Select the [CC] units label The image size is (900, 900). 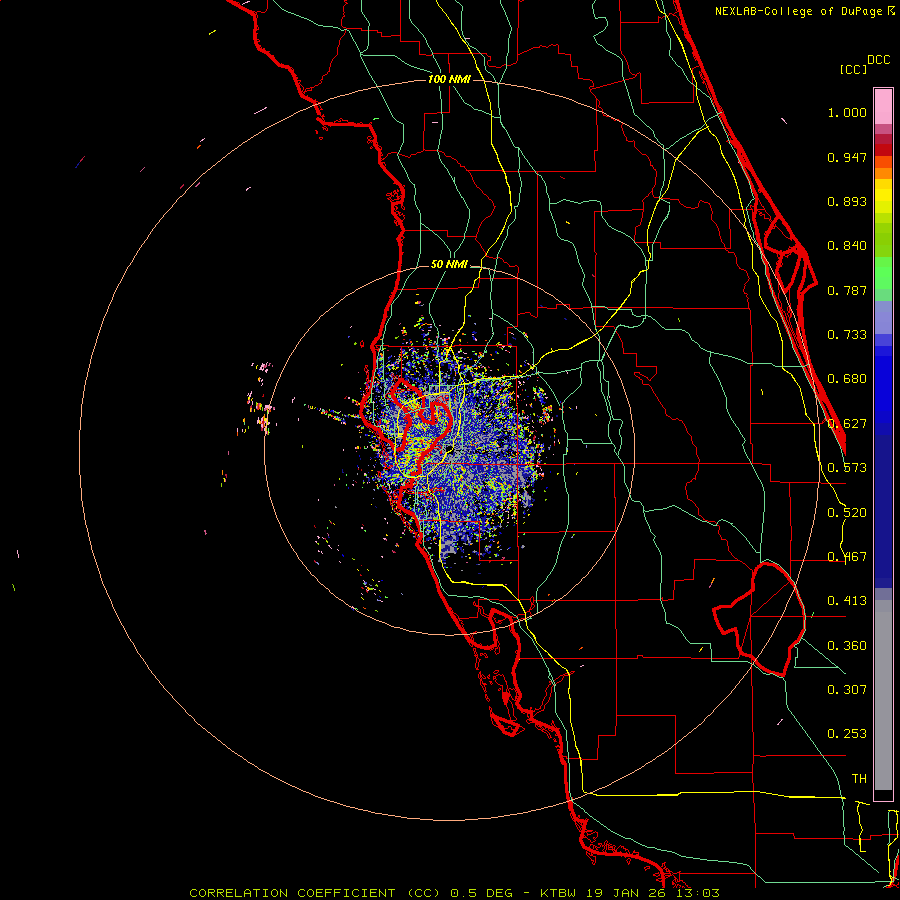click(853, 69)
